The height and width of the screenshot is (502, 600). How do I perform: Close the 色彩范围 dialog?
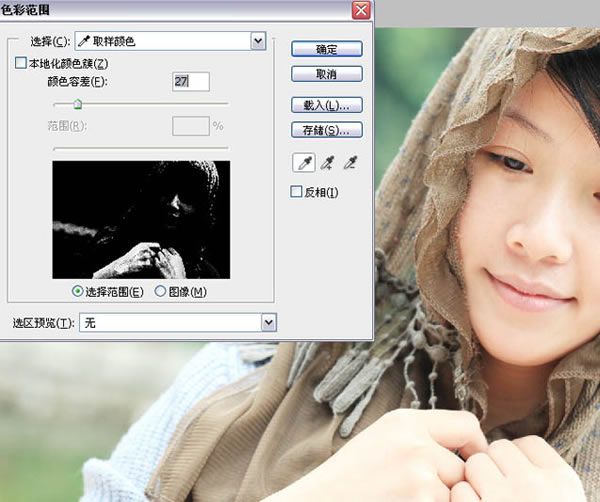click(361, 10)
